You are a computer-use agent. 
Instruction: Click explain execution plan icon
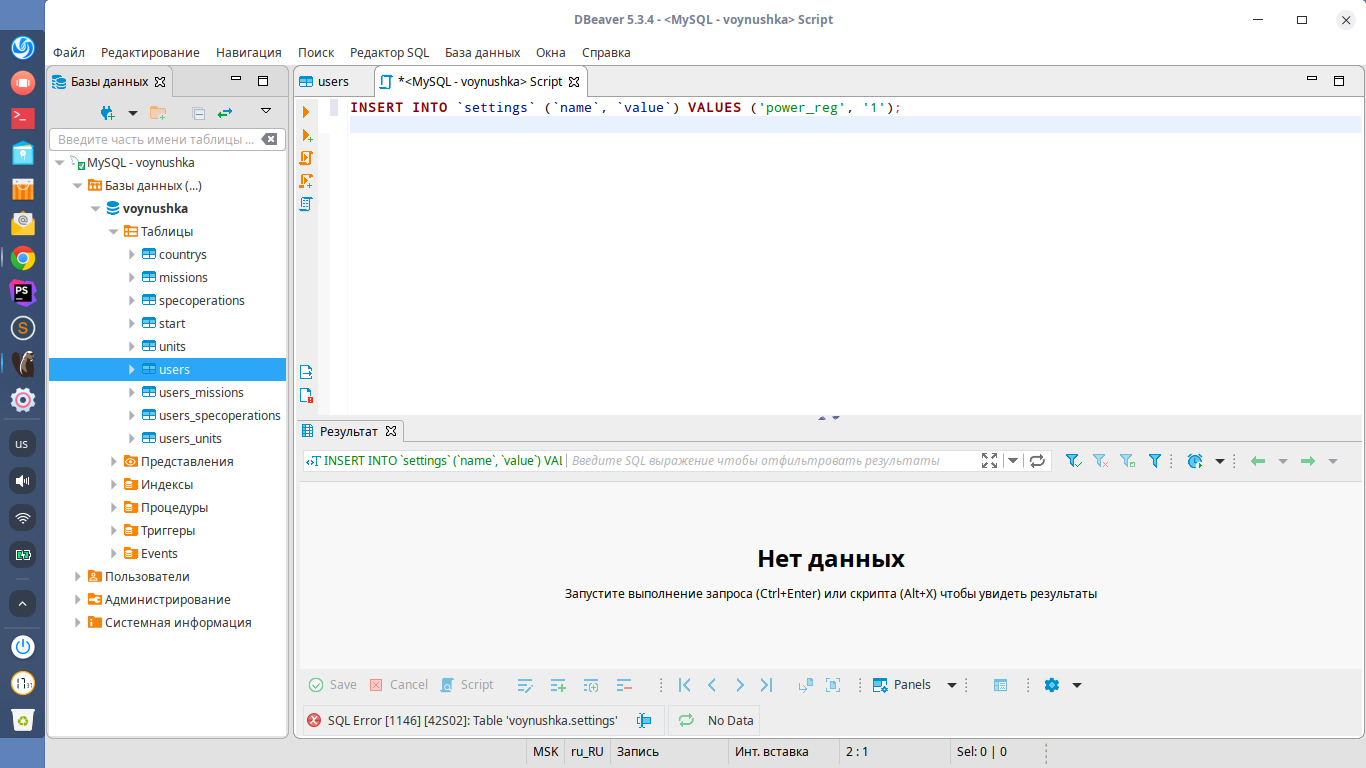click(x=306, y=204)
